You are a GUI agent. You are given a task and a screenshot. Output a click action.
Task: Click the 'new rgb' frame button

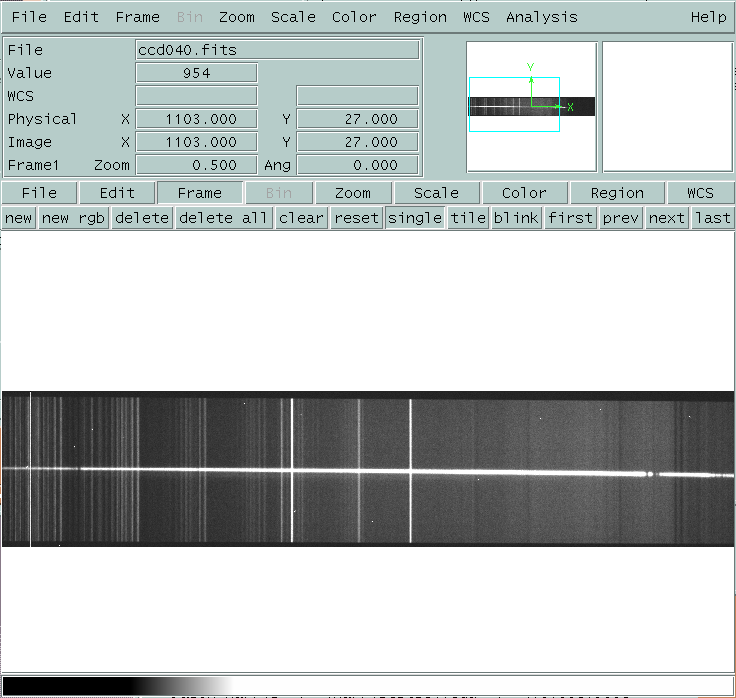pos(74,218)
